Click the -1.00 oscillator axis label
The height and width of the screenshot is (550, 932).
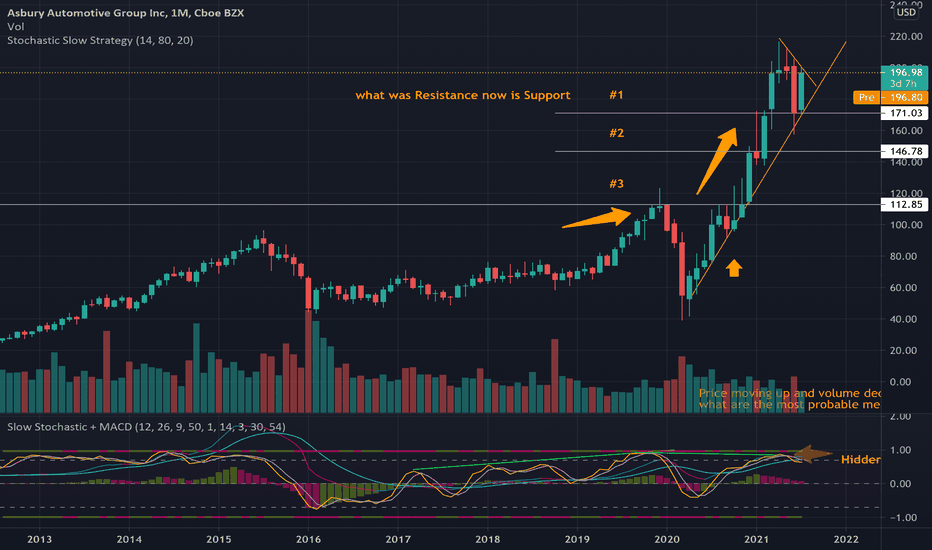[x=905, y=518]
